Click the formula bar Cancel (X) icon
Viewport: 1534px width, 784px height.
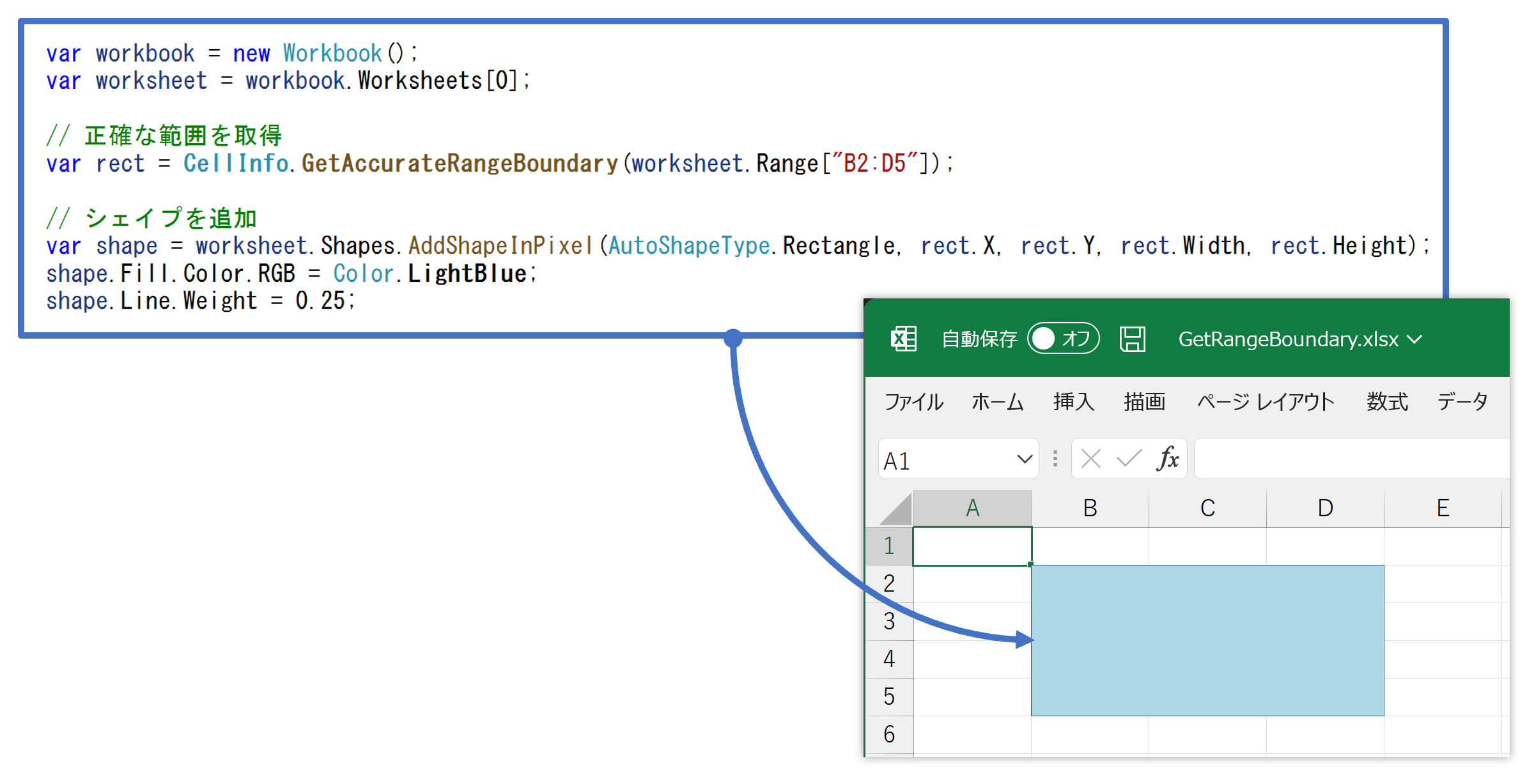click(x=1091, y=459)
